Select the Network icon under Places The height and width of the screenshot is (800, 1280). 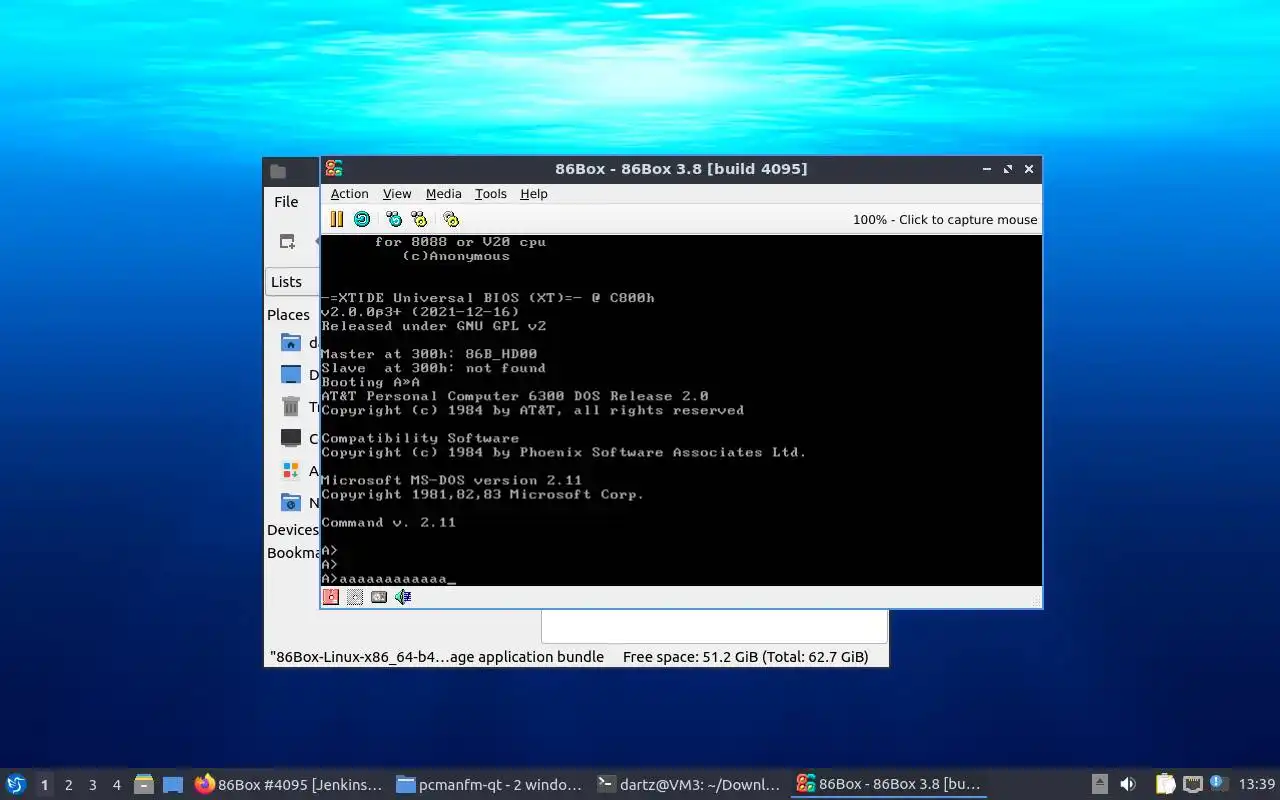(291, 502)
